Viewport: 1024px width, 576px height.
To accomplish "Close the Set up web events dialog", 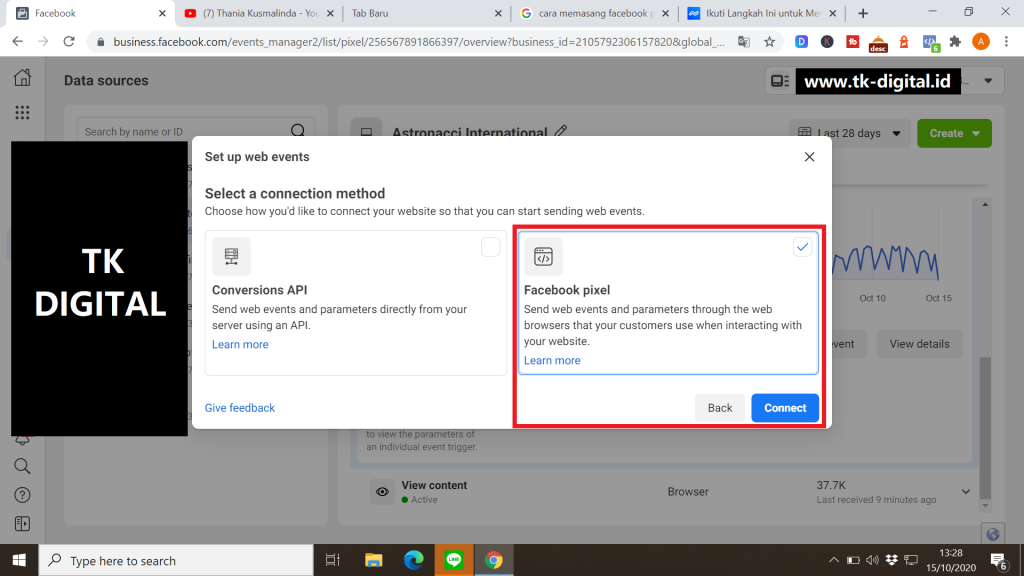I will pos(809,157).
